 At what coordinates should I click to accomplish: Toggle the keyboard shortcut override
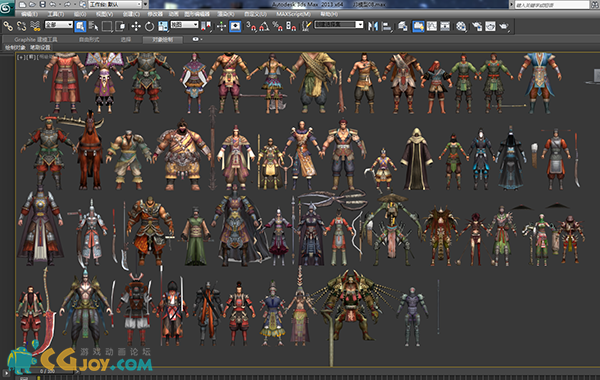[x=235, y=26]
